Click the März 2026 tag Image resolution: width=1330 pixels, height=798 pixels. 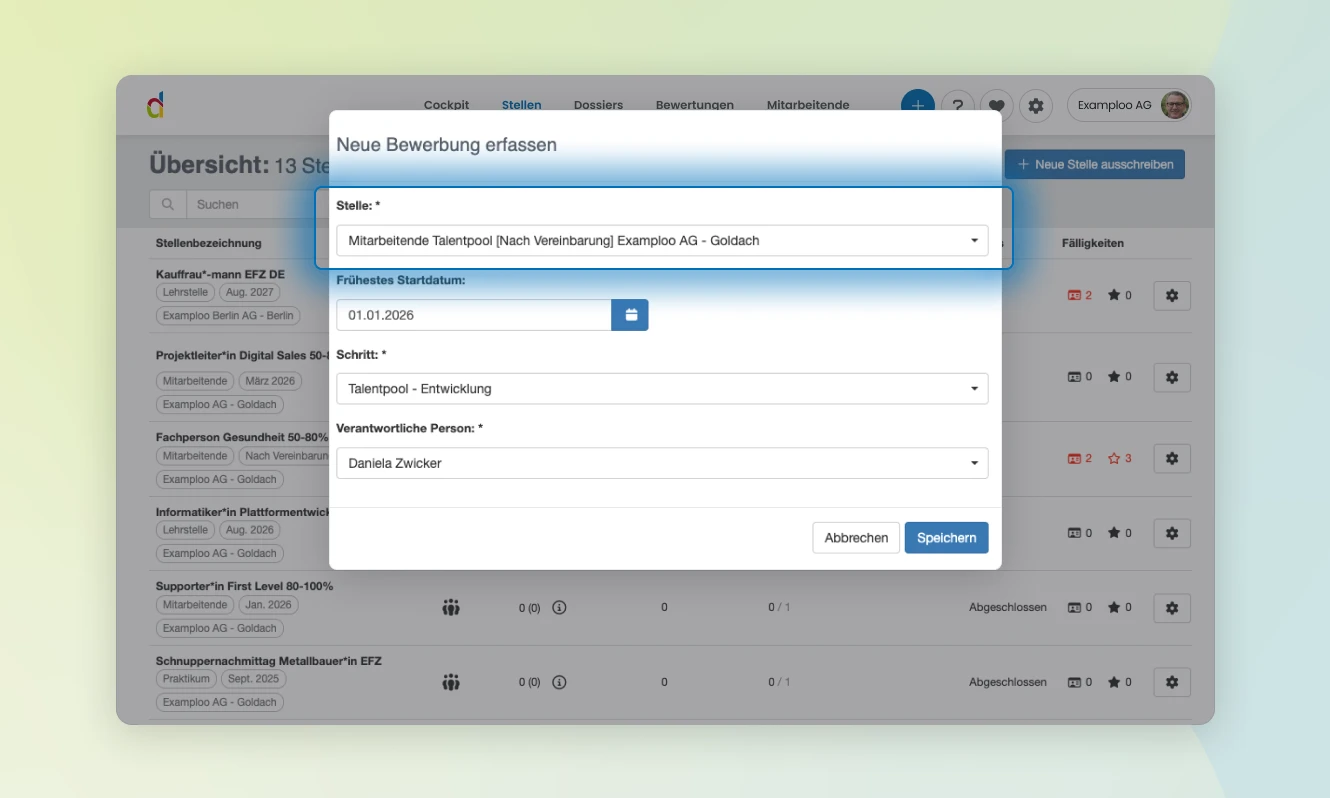tap(270, 381)
